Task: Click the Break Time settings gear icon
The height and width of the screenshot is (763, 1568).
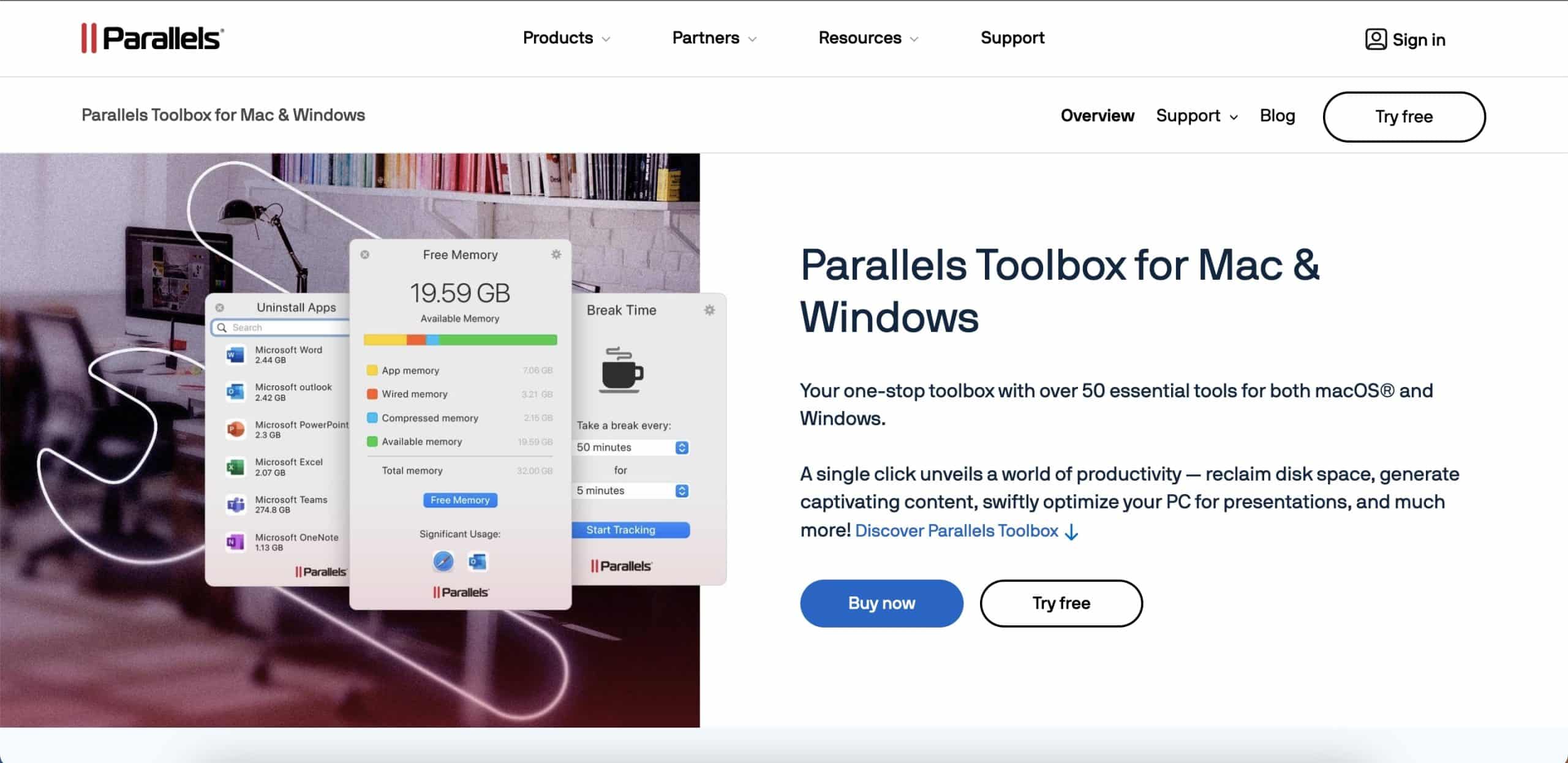Action: pyautogui.click(x=709, y=310)
